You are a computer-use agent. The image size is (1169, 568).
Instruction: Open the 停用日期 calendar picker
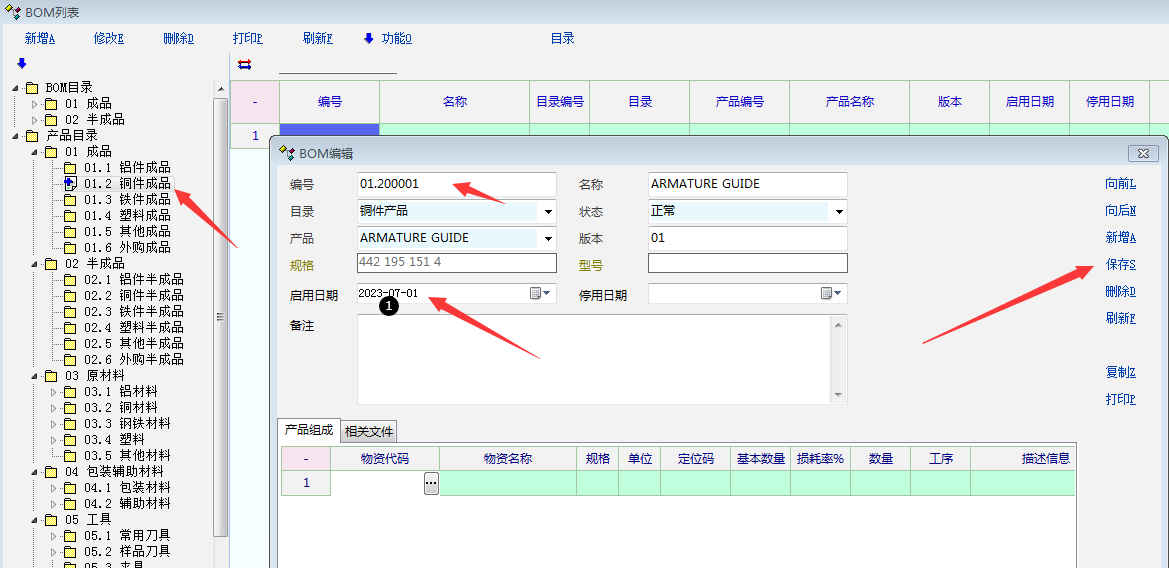click(832, 294)
